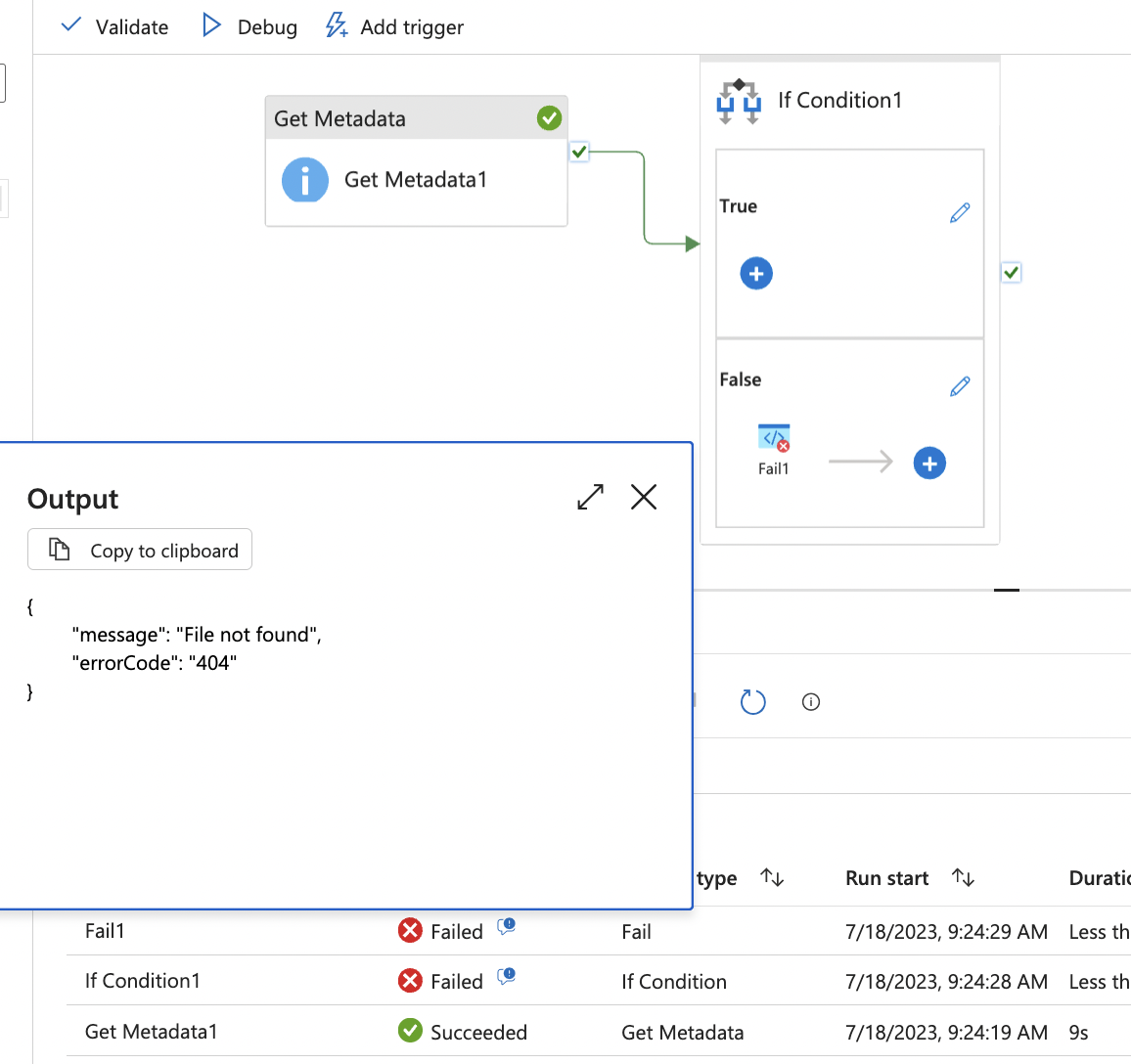Select the Get Metadata1 info icon
The width and height of the screenshot is (1131, 1064).
[305, 180]
